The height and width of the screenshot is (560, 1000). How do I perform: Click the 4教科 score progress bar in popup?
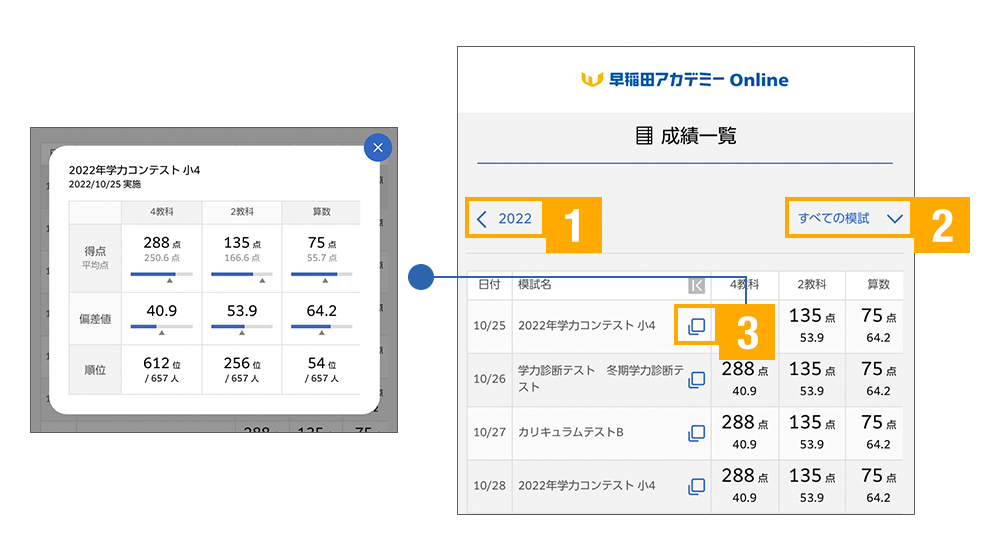161,274
